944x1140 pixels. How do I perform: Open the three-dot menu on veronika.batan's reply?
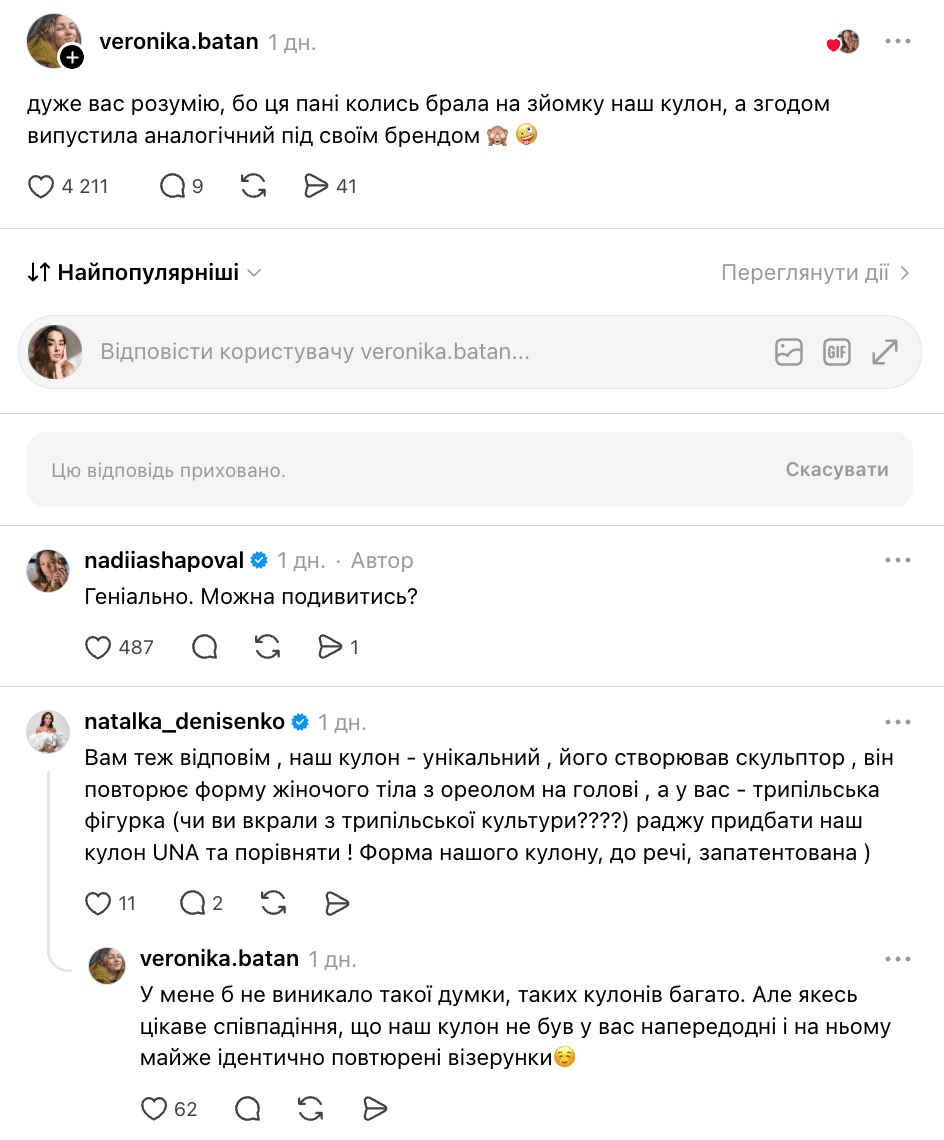[x=897, y=960]
